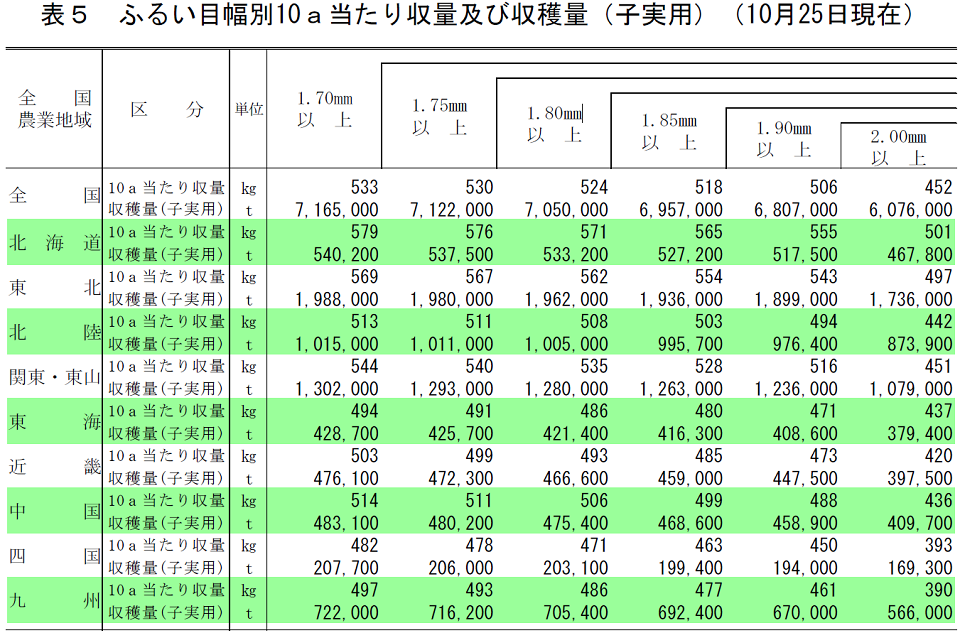Click the column header 1.90mm 以上
Image resolution: width=960 pixels, height=633 pixels.
pyautogui.click(x=784, y=140)
